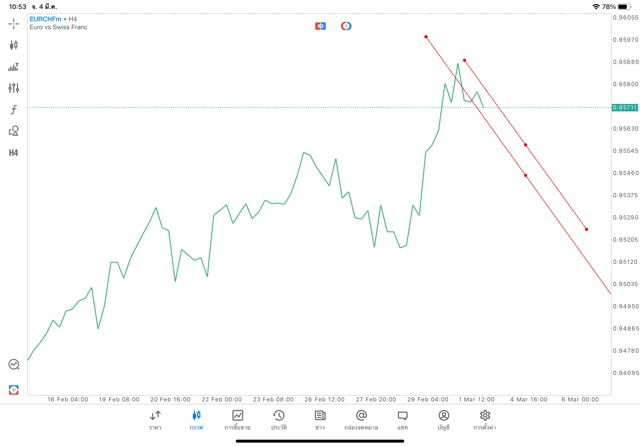Open the ประวัติ history tab

coord(278,420)
